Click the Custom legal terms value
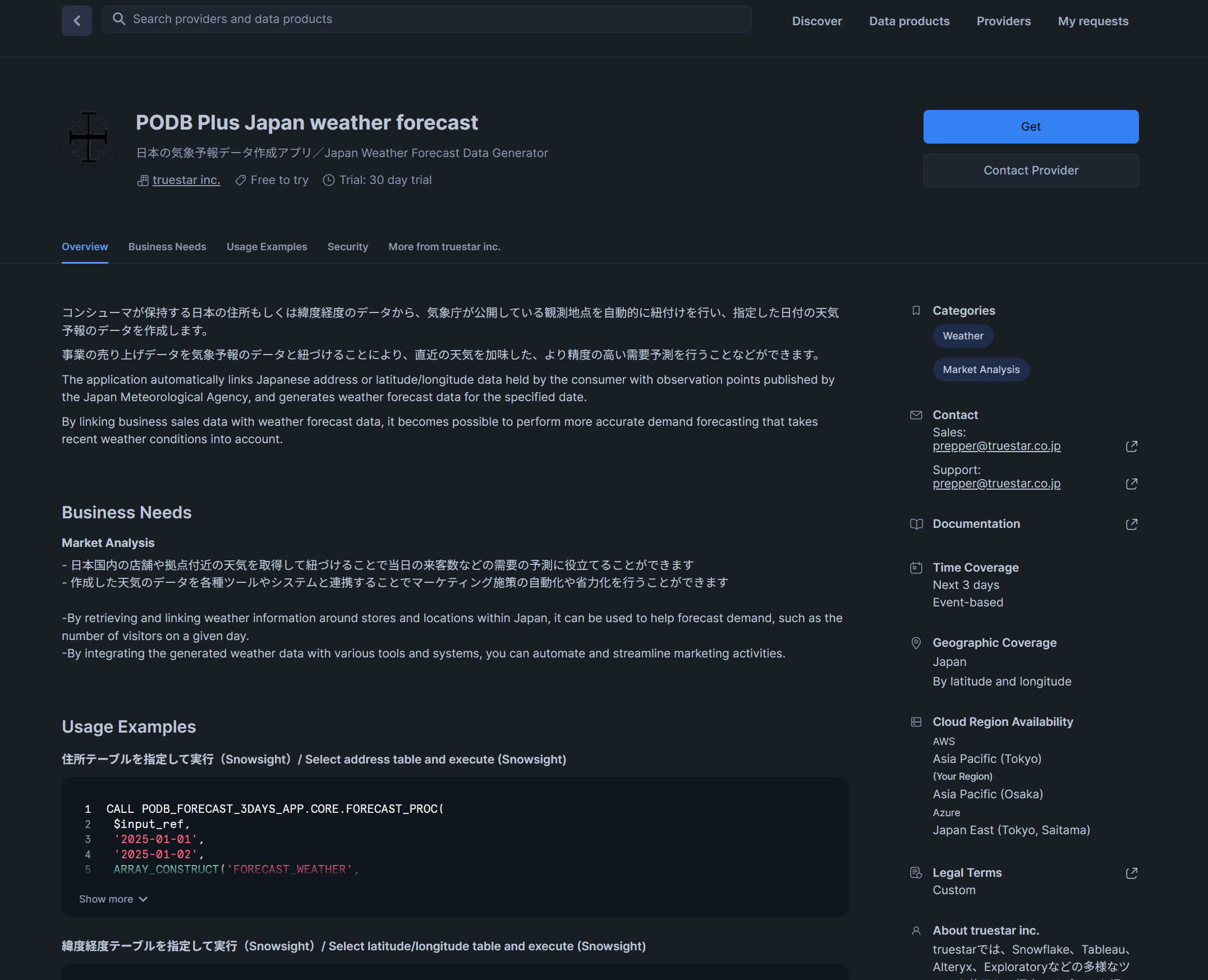The width and height of the screenshot is (1208, 980). (x=953, y=890)
